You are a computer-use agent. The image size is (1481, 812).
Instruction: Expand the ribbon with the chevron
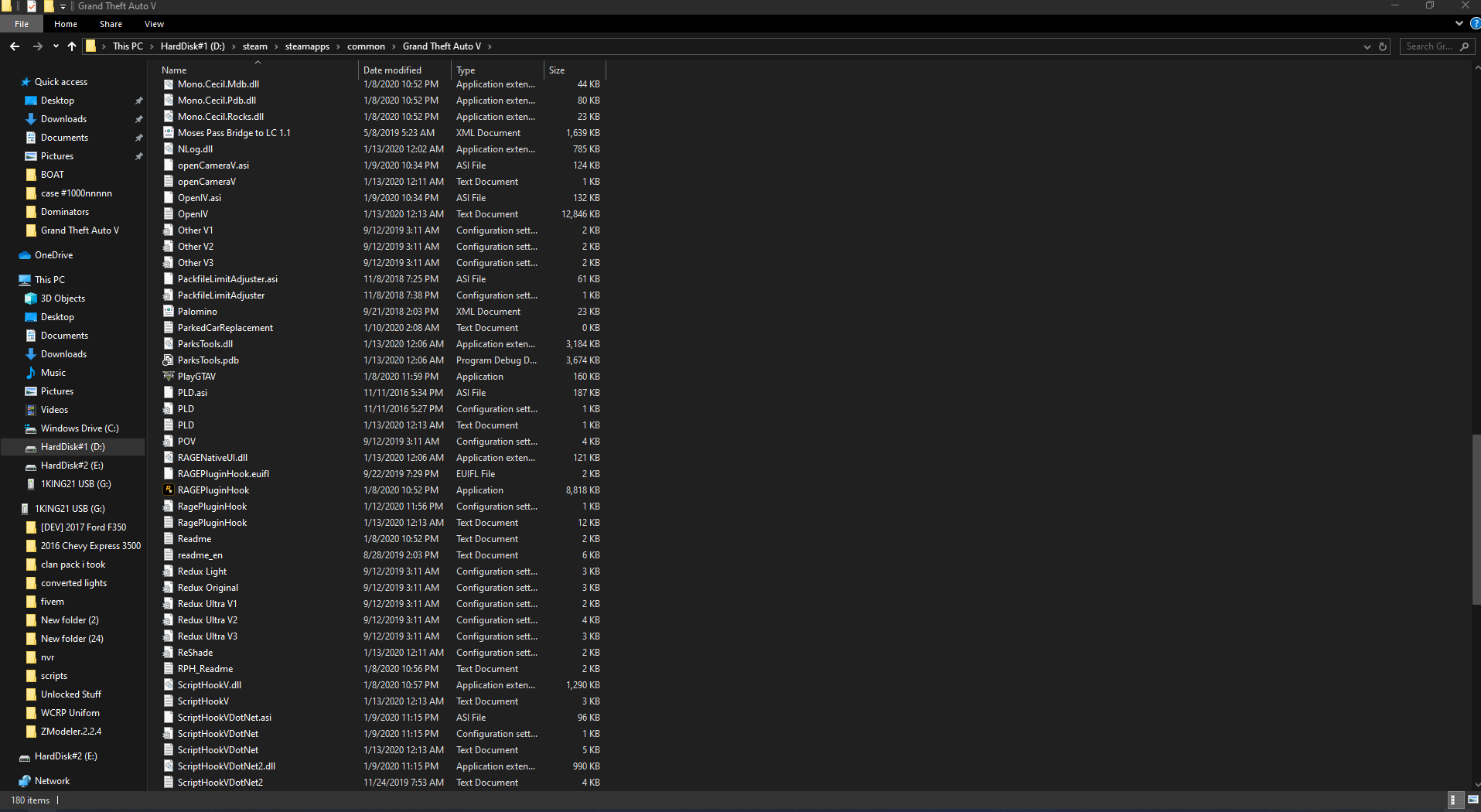(1459, 24)
